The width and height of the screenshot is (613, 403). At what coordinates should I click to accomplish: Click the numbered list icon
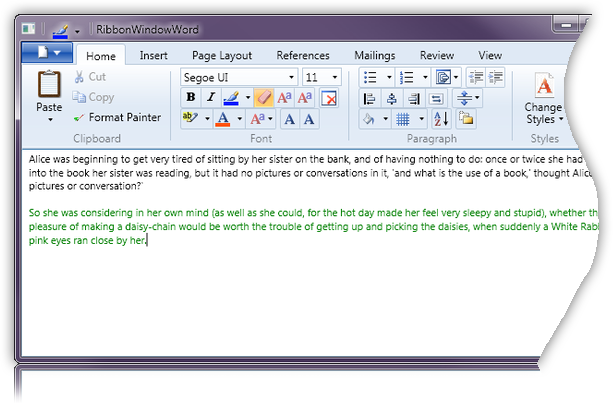(405, 77)
